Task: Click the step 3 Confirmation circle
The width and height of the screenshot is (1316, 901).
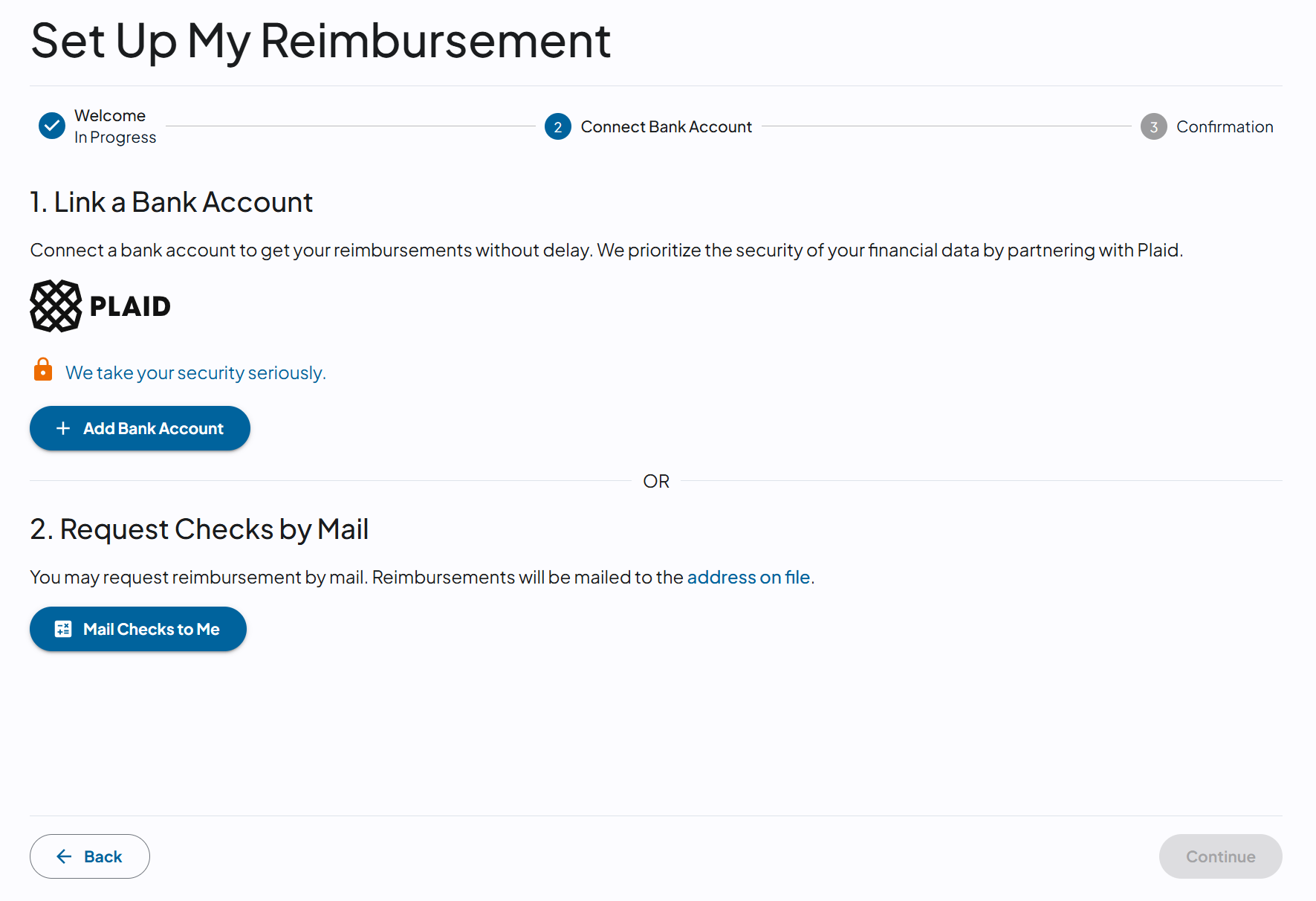Action: click(x=1154, y=126)
